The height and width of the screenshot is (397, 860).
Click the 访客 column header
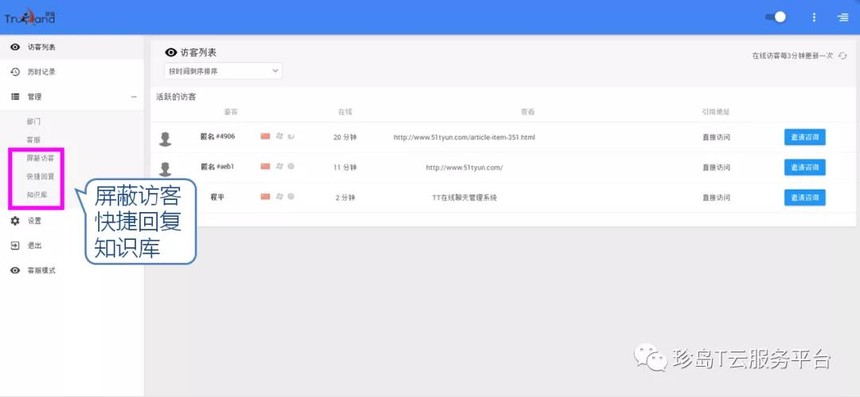point(231,112)
